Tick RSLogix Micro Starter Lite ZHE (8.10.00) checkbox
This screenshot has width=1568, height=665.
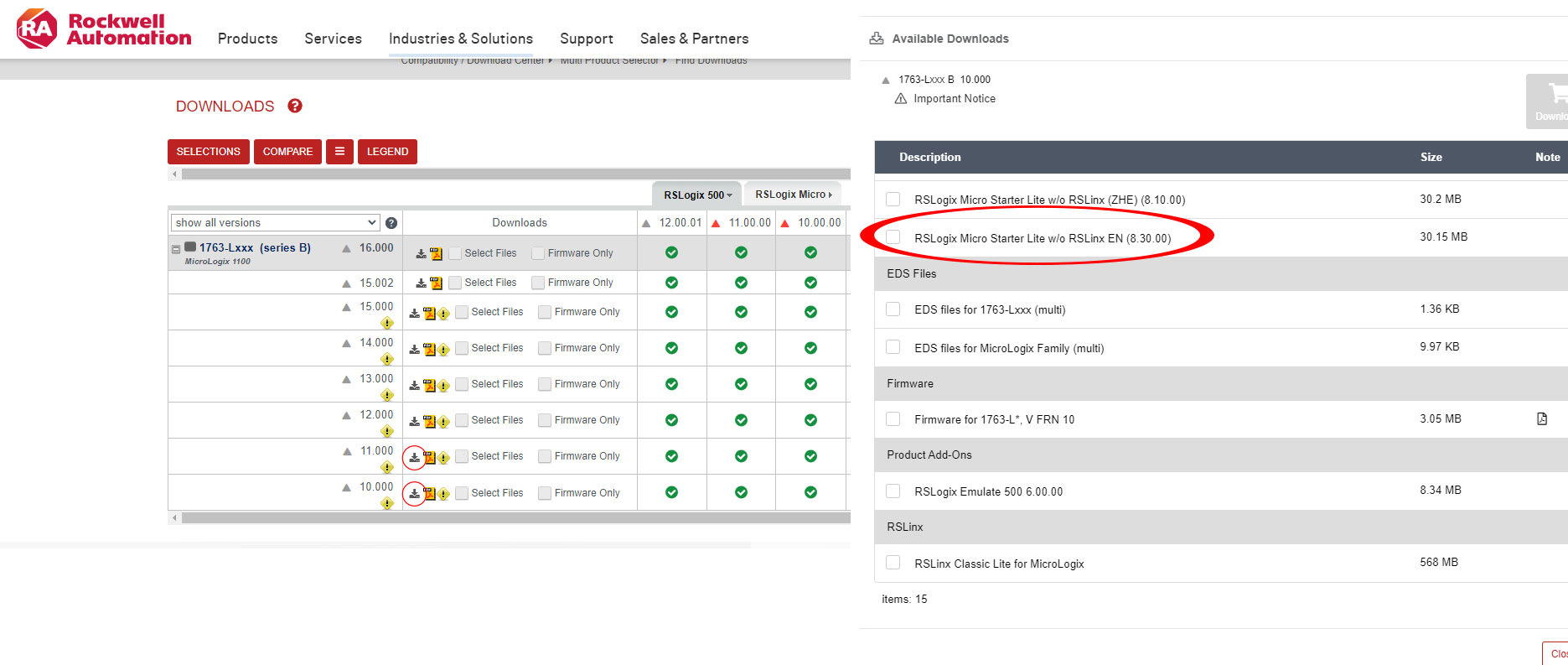[893, 199]
